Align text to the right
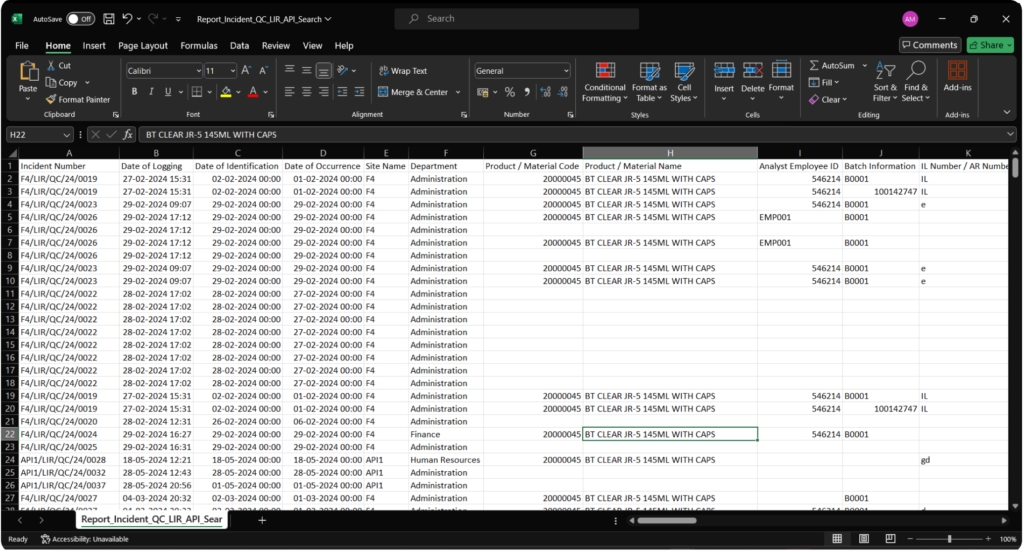Screen dimensions: 1024x552 pyautogui.click(x=323, y=92)
